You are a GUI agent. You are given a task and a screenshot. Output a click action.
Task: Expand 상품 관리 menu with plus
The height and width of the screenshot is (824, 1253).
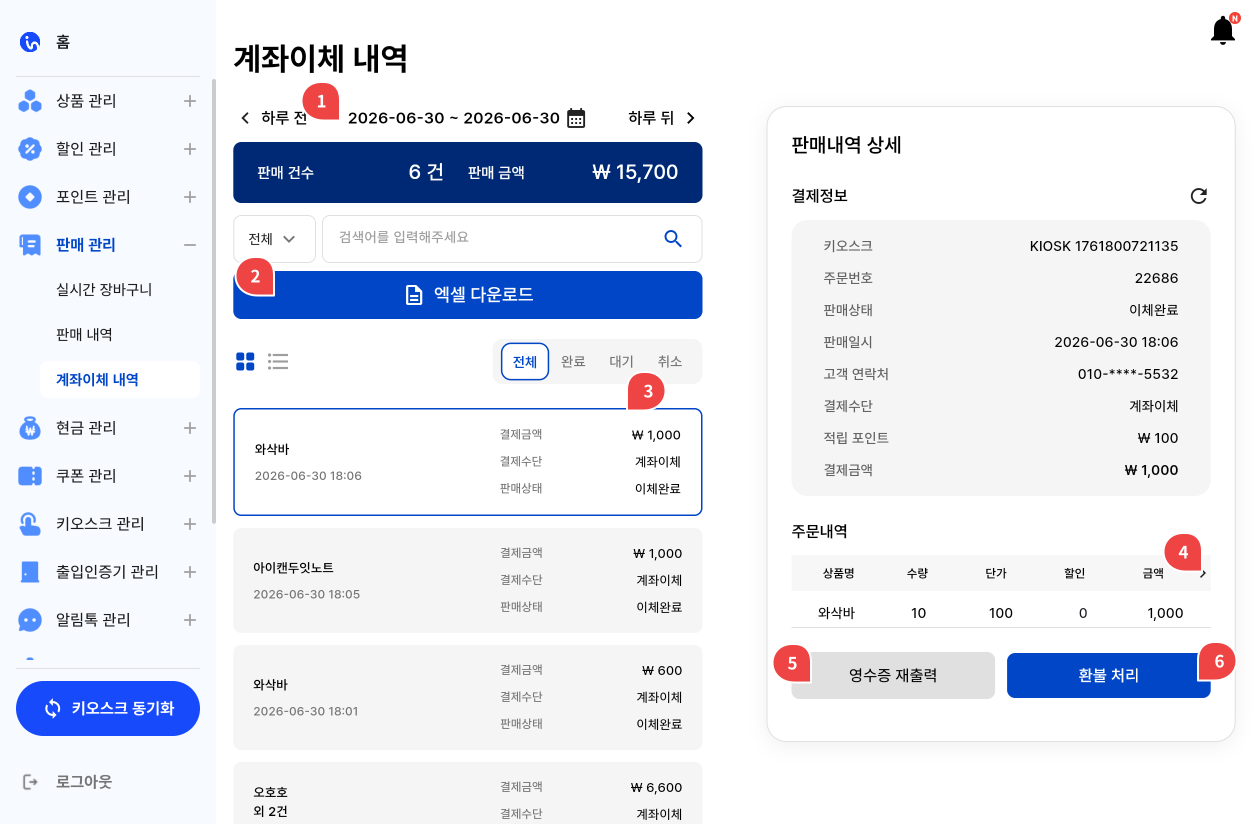(x=189, y=101)
